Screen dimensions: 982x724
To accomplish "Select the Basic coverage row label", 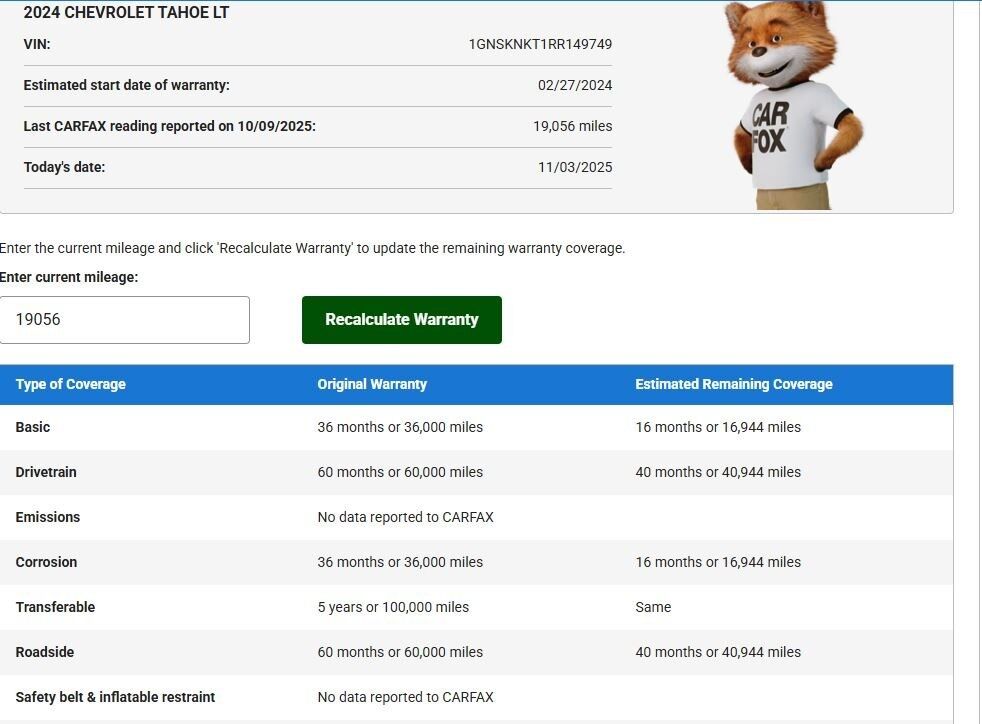I will pyautogui.click(x=33, y=427).
